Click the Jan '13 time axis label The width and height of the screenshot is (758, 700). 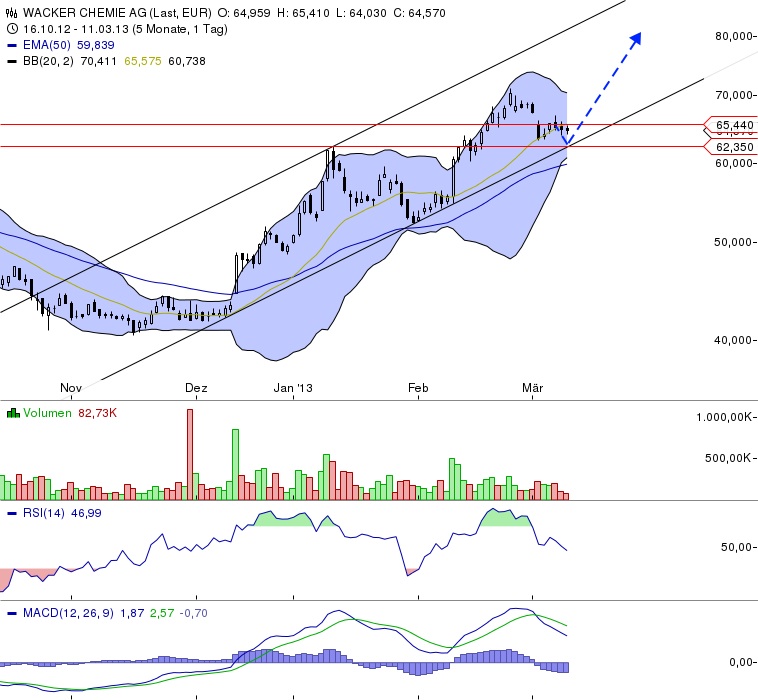click(293, 388)
